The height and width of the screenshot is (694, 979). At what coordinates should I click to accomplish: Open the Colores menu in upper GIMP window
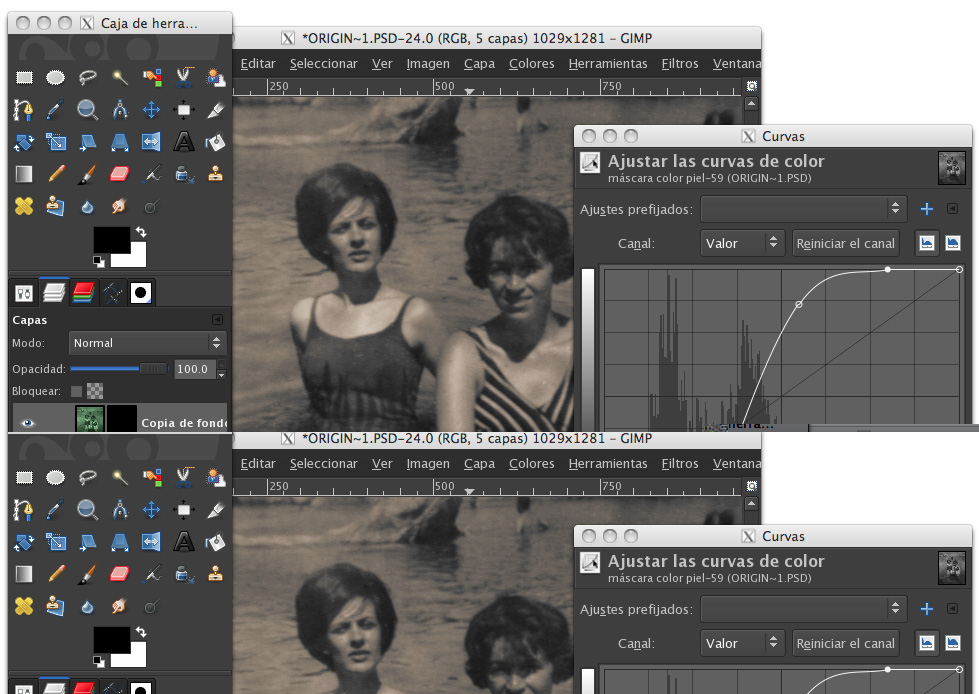click(531, 64)
